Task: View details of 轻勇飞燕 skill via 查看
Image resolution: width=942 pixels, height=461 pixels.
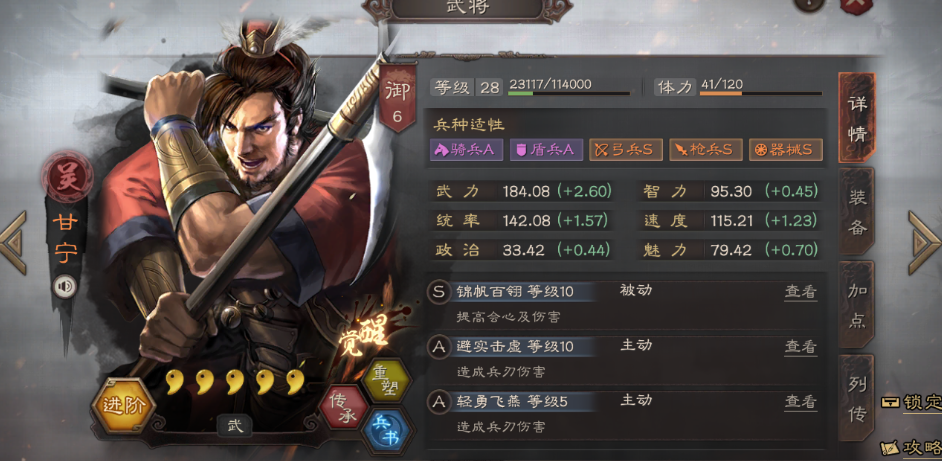Action: point(801,402)
